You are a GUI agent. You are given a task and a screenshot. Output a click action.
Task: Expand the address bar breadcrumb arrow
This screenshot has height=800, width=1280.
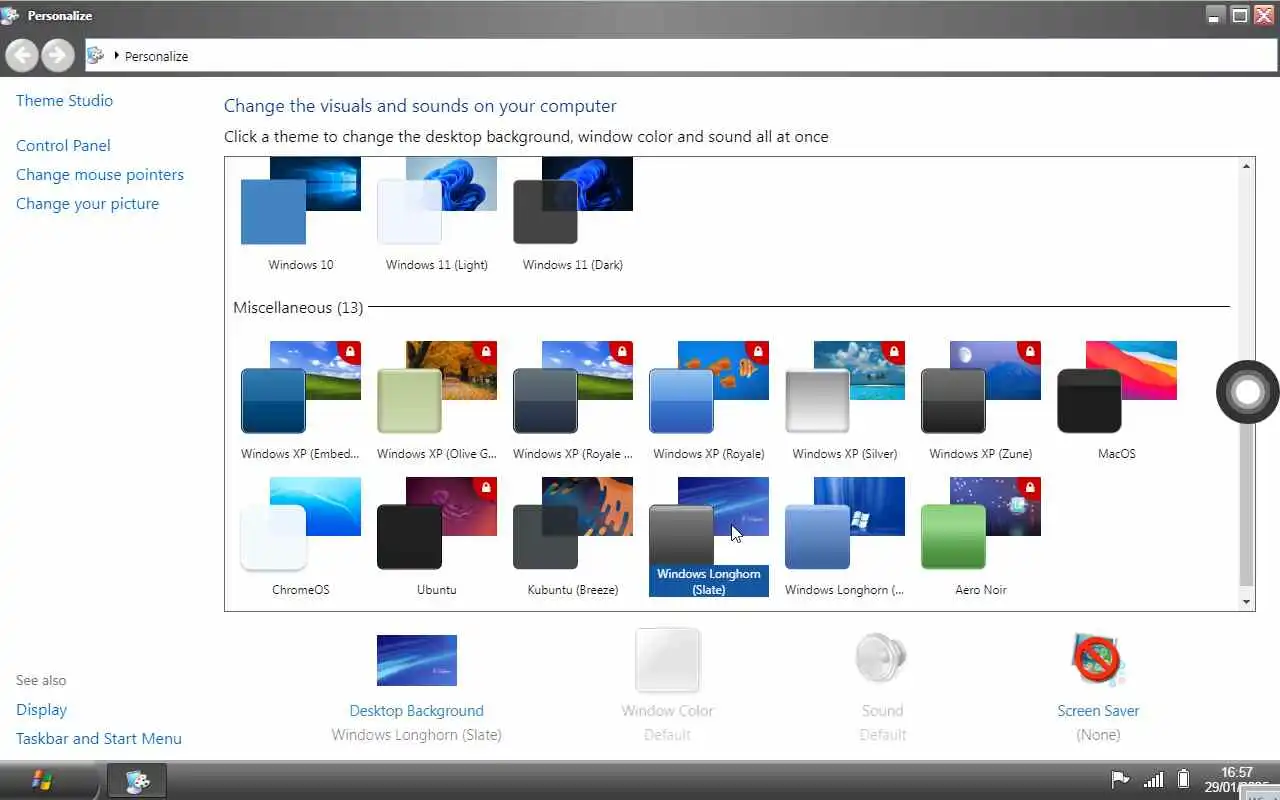(116, 56)
